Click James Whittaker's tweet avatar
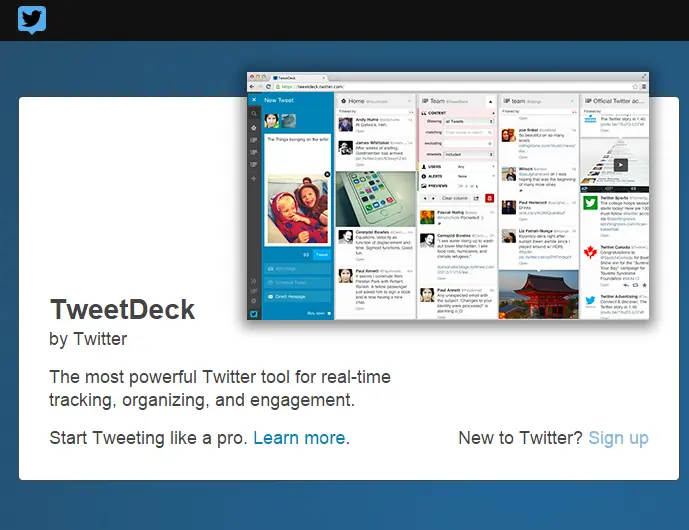This screenshot has height=530, width=689. point(345,147)
